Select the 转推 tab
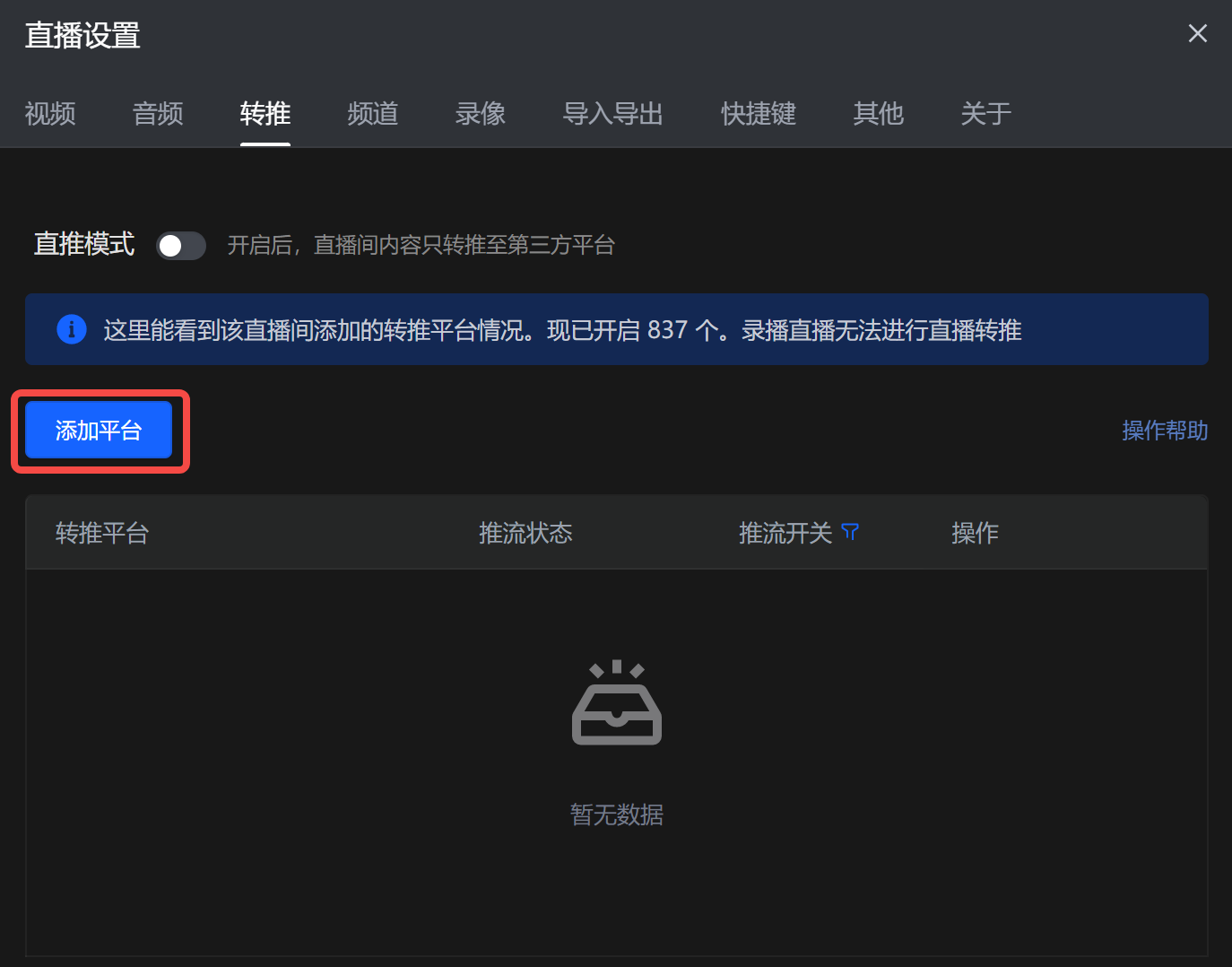The width and height of the screenshot is (1232, 967). [x=265, y=114]
